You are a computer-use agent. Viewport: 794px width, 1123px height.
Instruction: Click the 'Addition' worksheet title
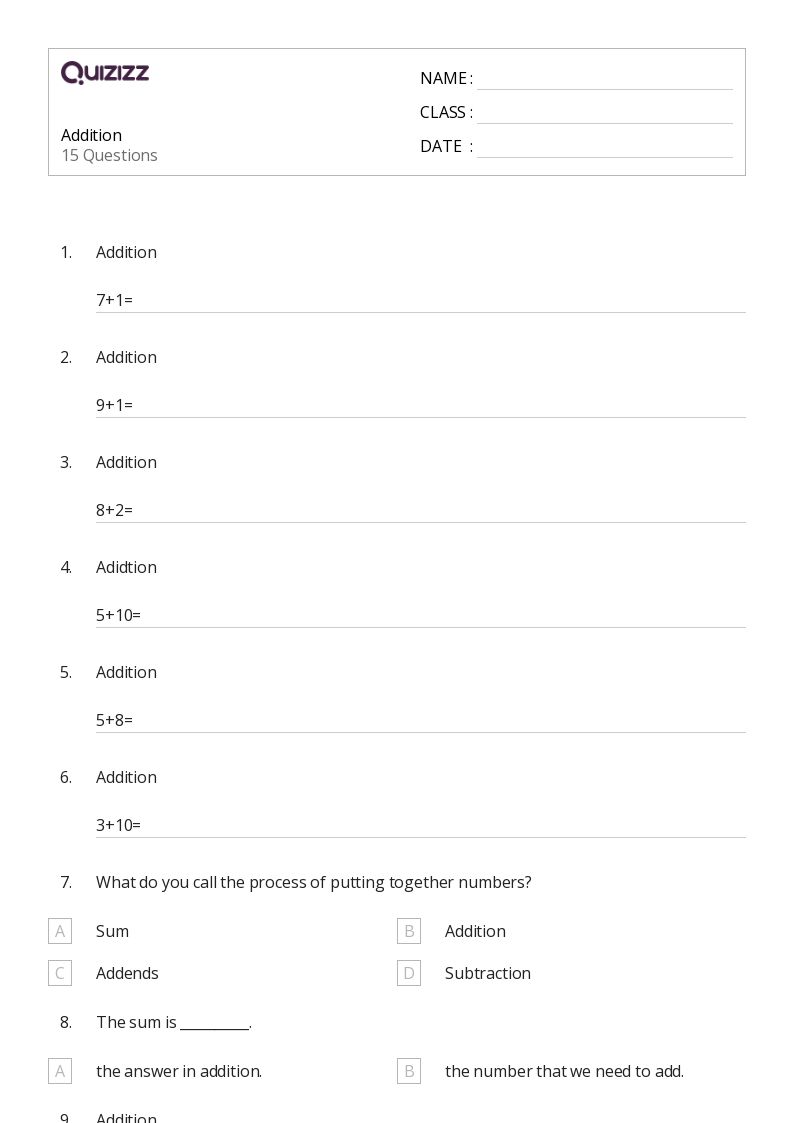click(x=92, y=135)
